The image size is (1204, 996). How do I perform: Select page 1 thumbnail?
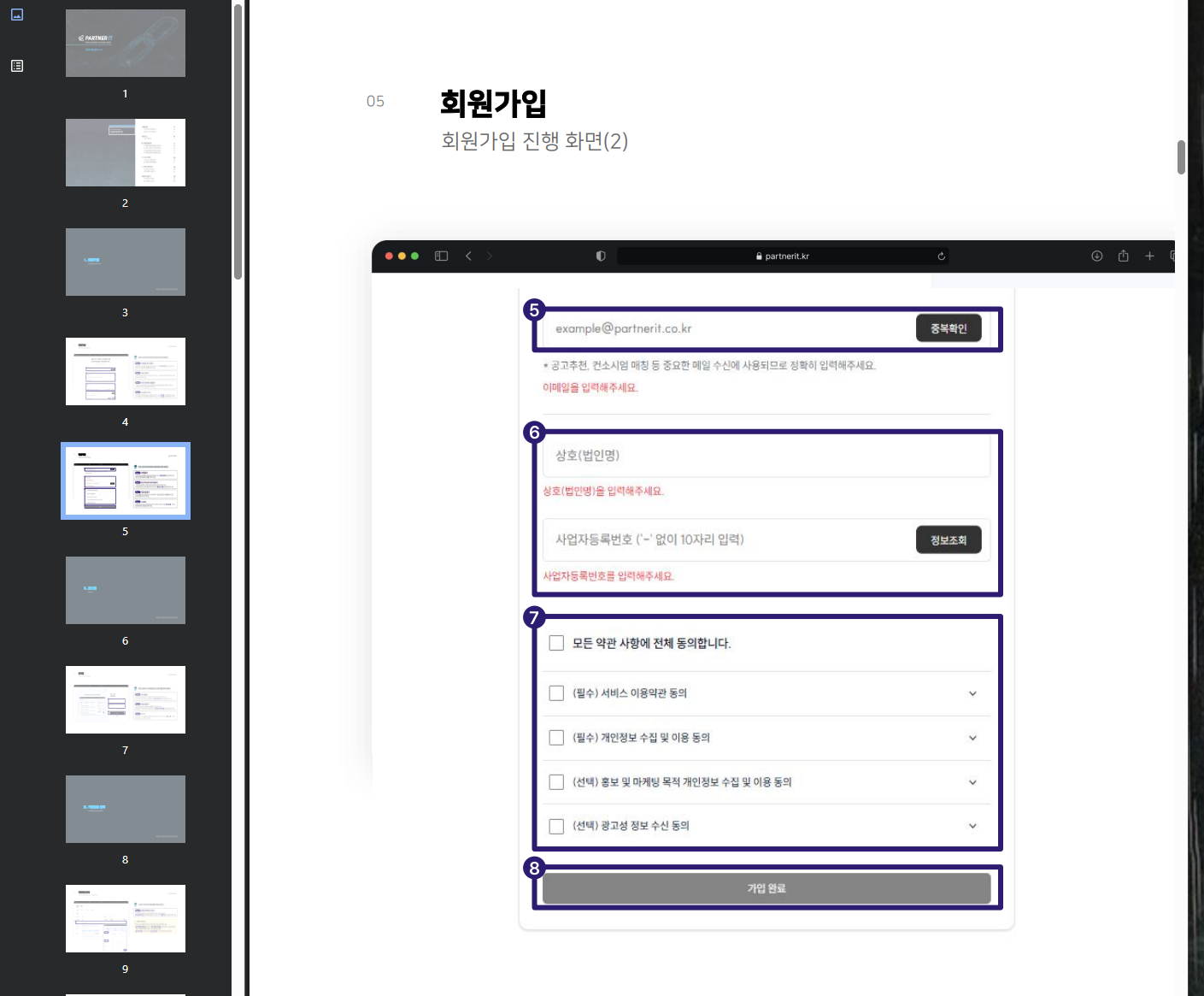pyautogui.click(x=126, y=44)
